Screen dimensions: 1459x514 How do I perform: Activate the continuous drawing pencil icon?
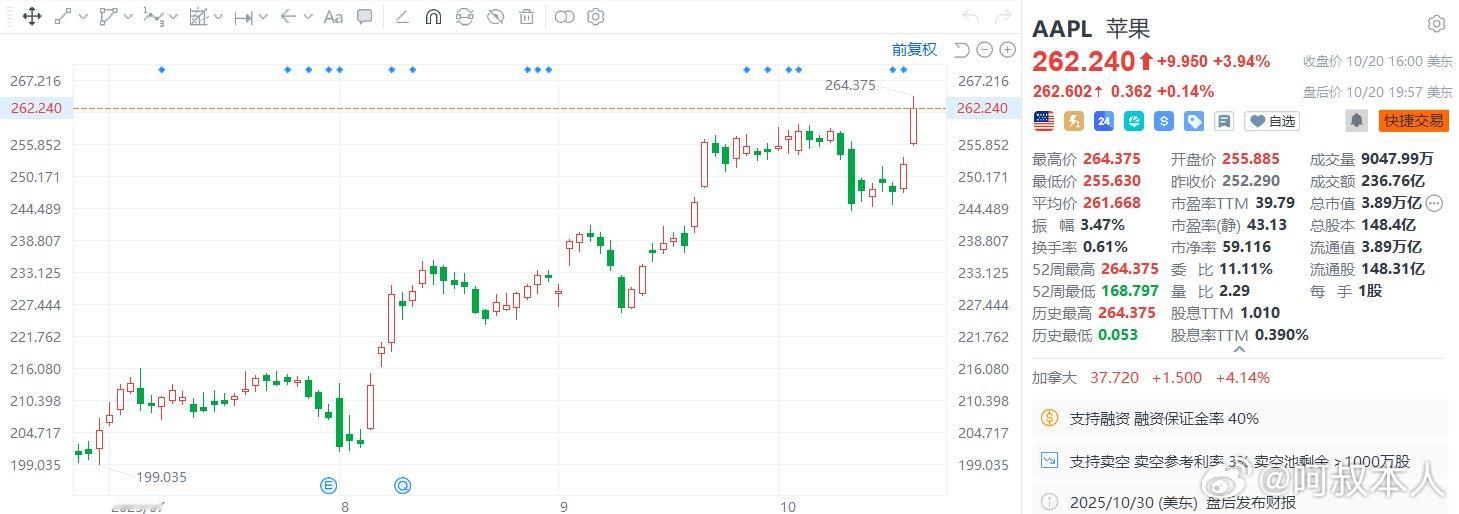[x=402, y=16]
